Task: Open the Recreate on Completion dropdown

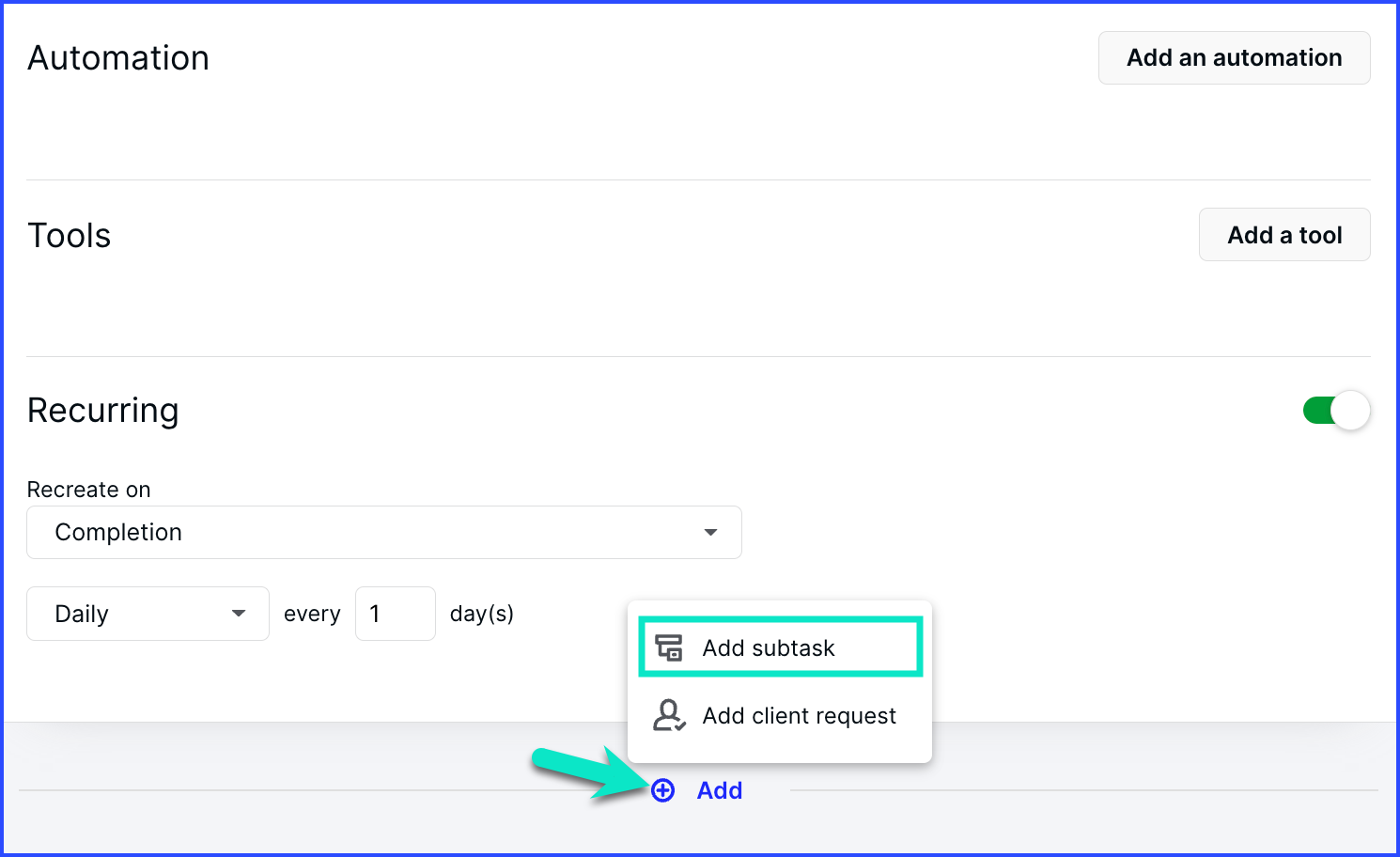Action: 384,532
